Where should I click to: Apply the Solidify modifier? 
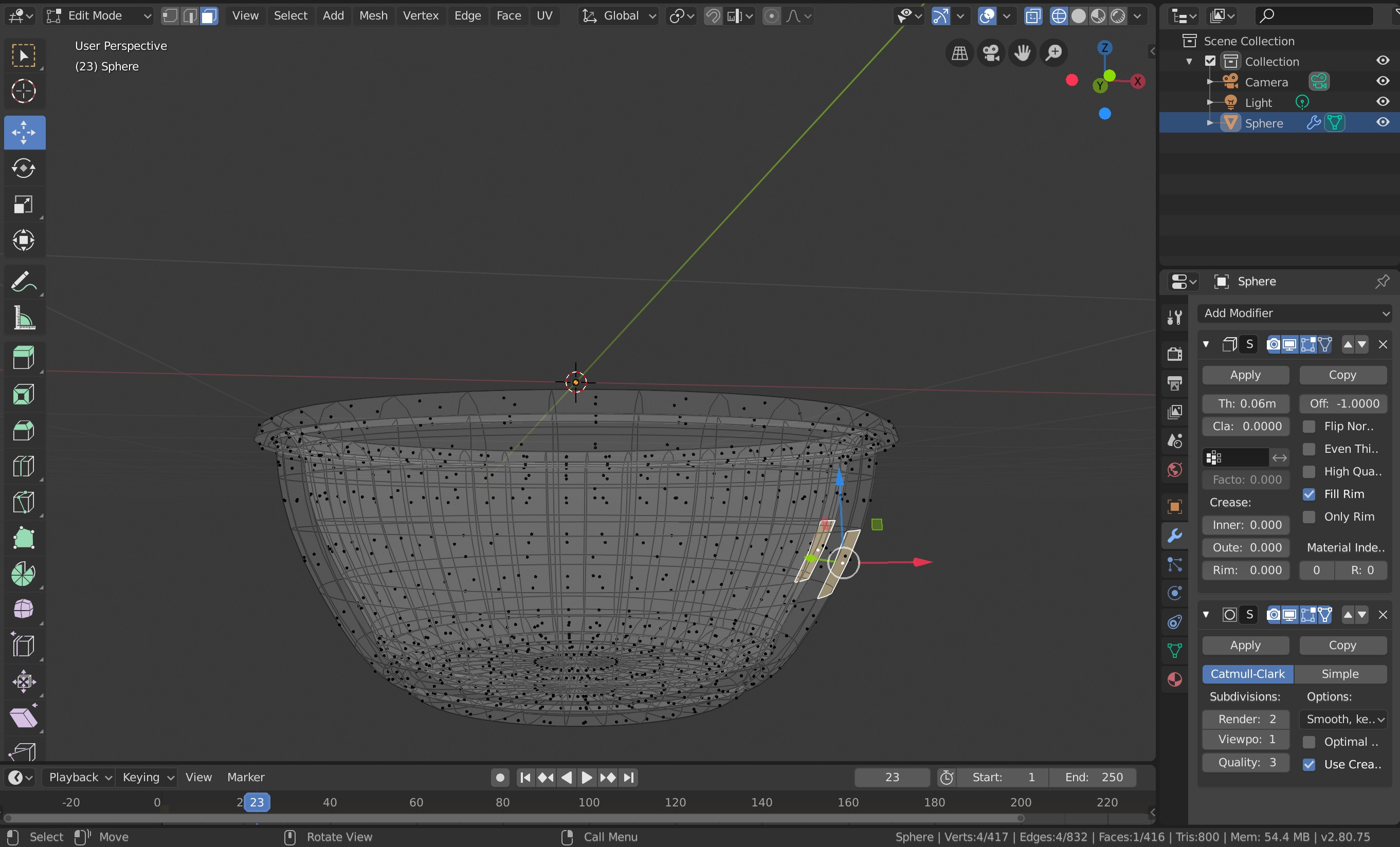1245,375
